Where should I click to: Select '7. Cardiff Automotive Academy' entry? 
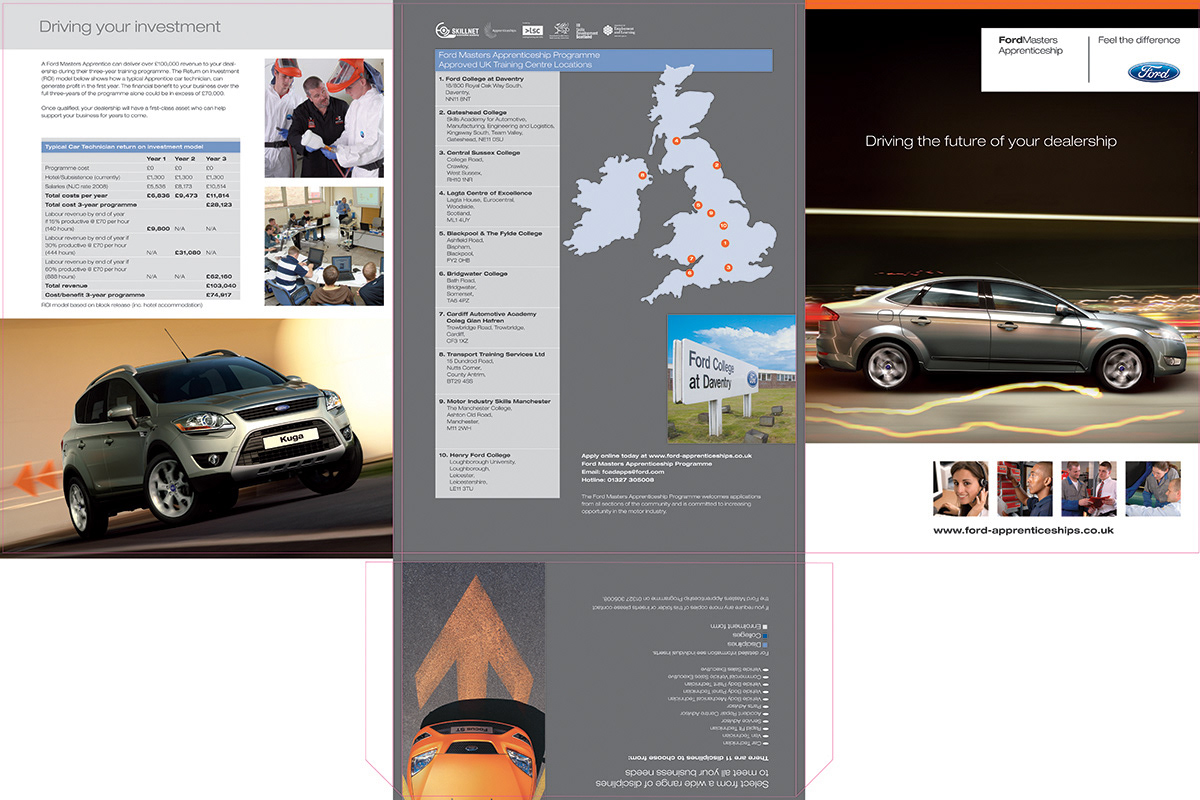click(x=497, y=328)
